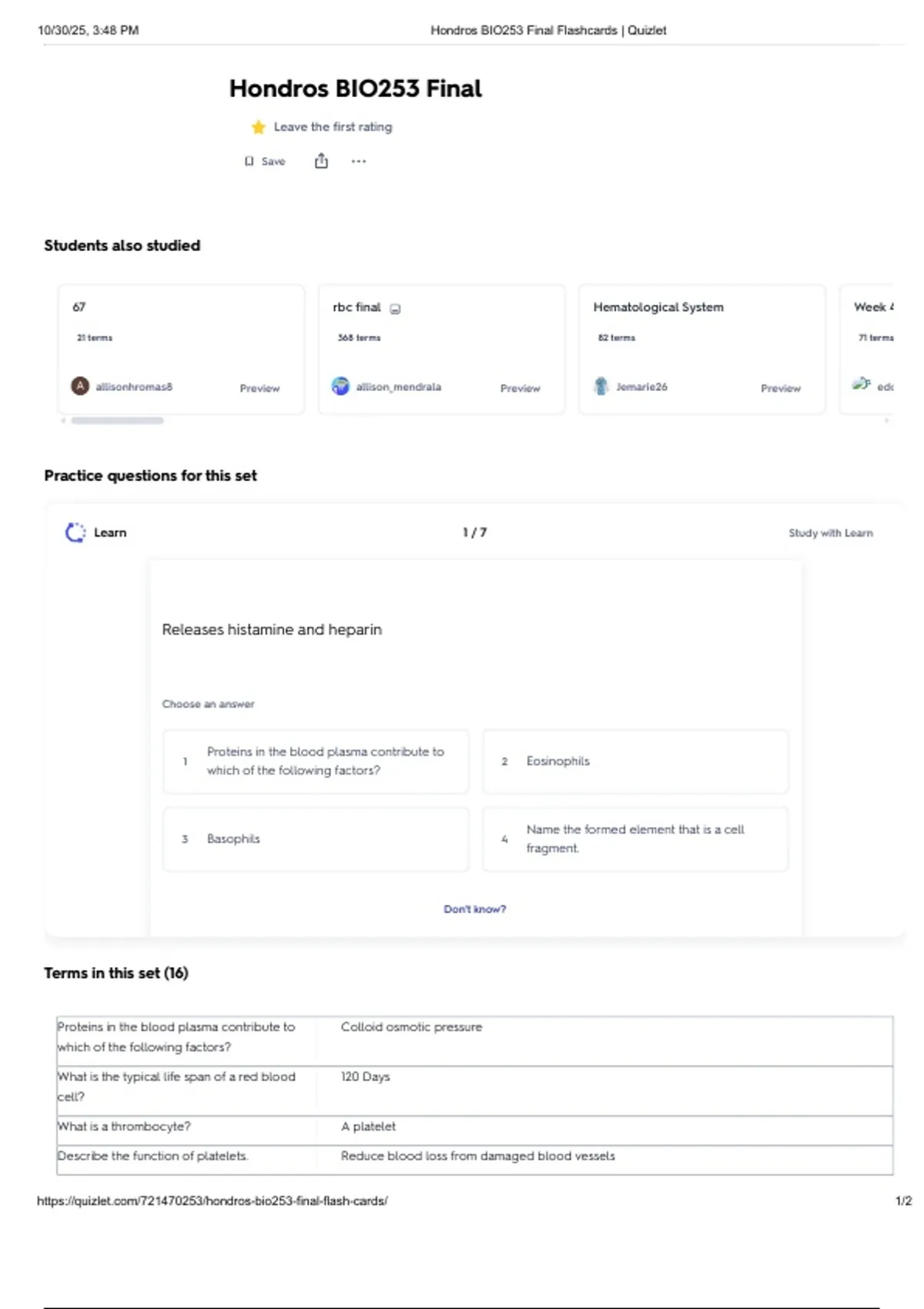The height and width of the screenshot is (1309, 924).
Task: Click the Learn mode circular icon
Action: [x=75, y=532]
